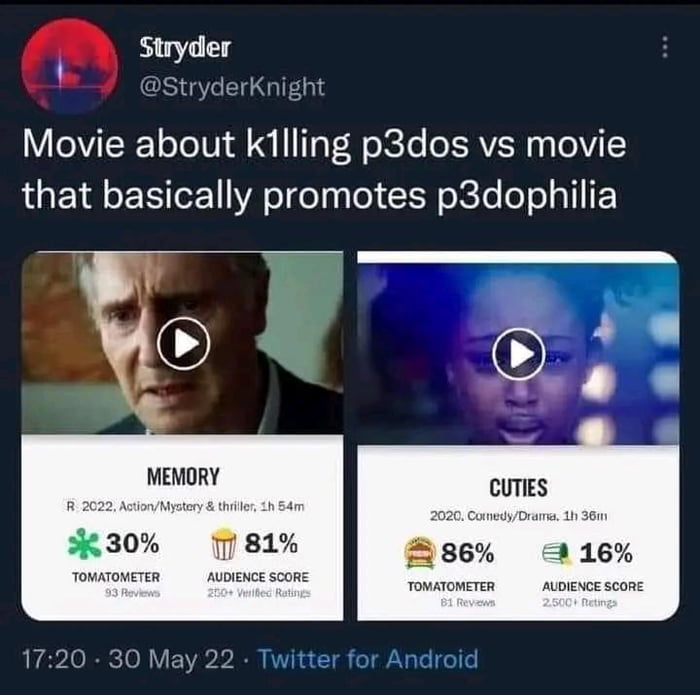Click the spilled popcorn icon beside 16%

point(558,555)
